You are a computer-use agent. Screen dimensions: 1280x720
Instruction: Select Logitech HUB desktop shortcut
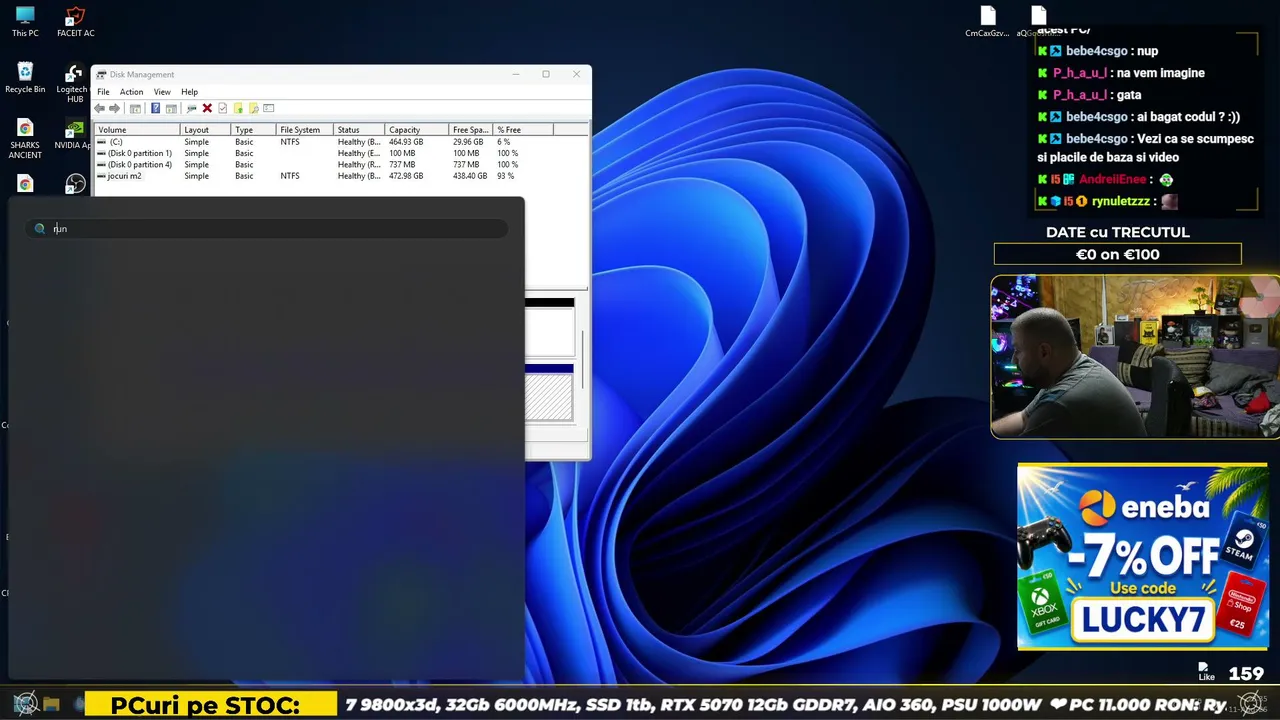(75, 84)
